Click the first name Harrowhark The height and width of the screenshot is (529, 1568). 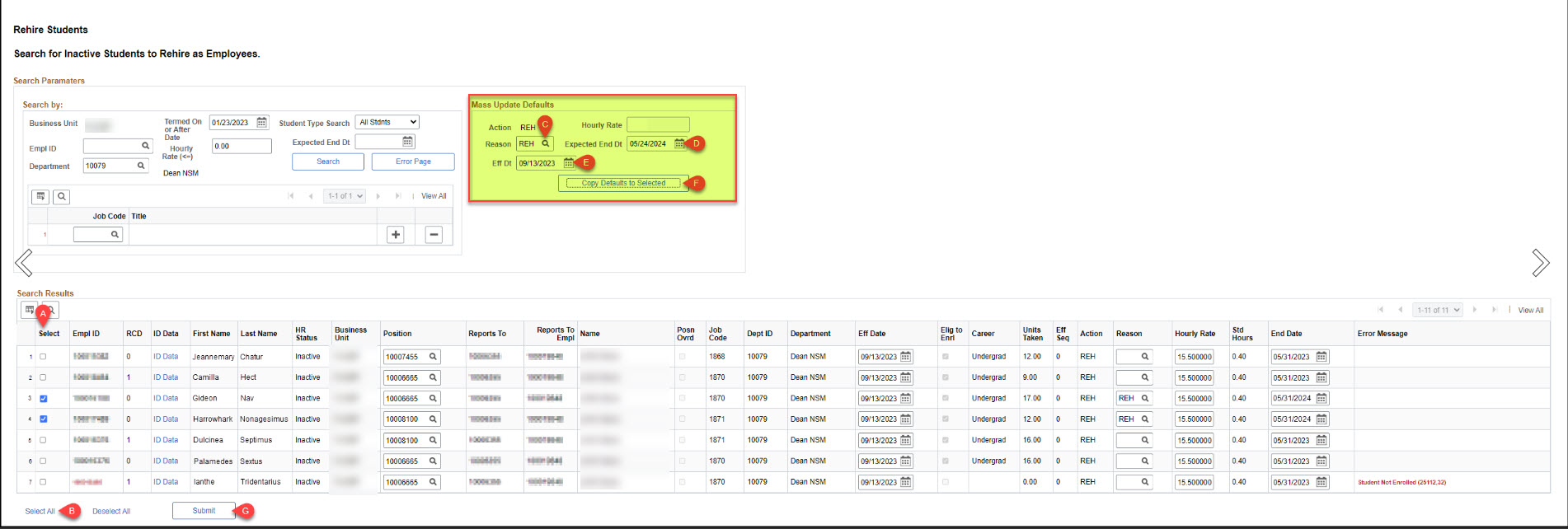point(213,419)
